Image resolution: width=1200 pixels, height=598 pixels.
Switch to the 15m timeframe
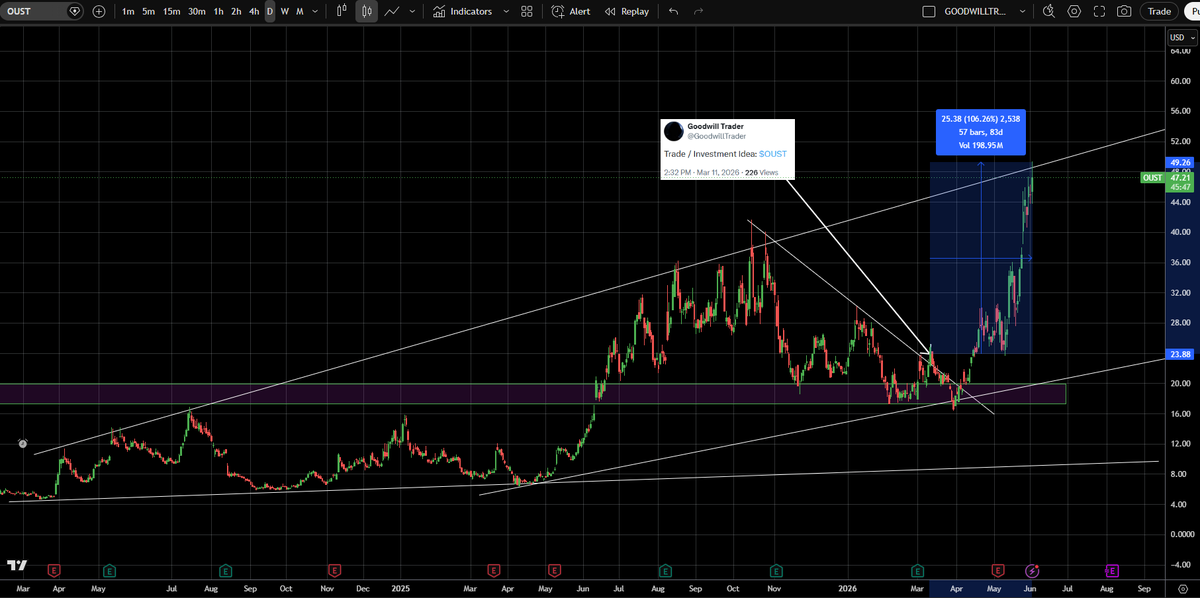click(x=172, y=12)
